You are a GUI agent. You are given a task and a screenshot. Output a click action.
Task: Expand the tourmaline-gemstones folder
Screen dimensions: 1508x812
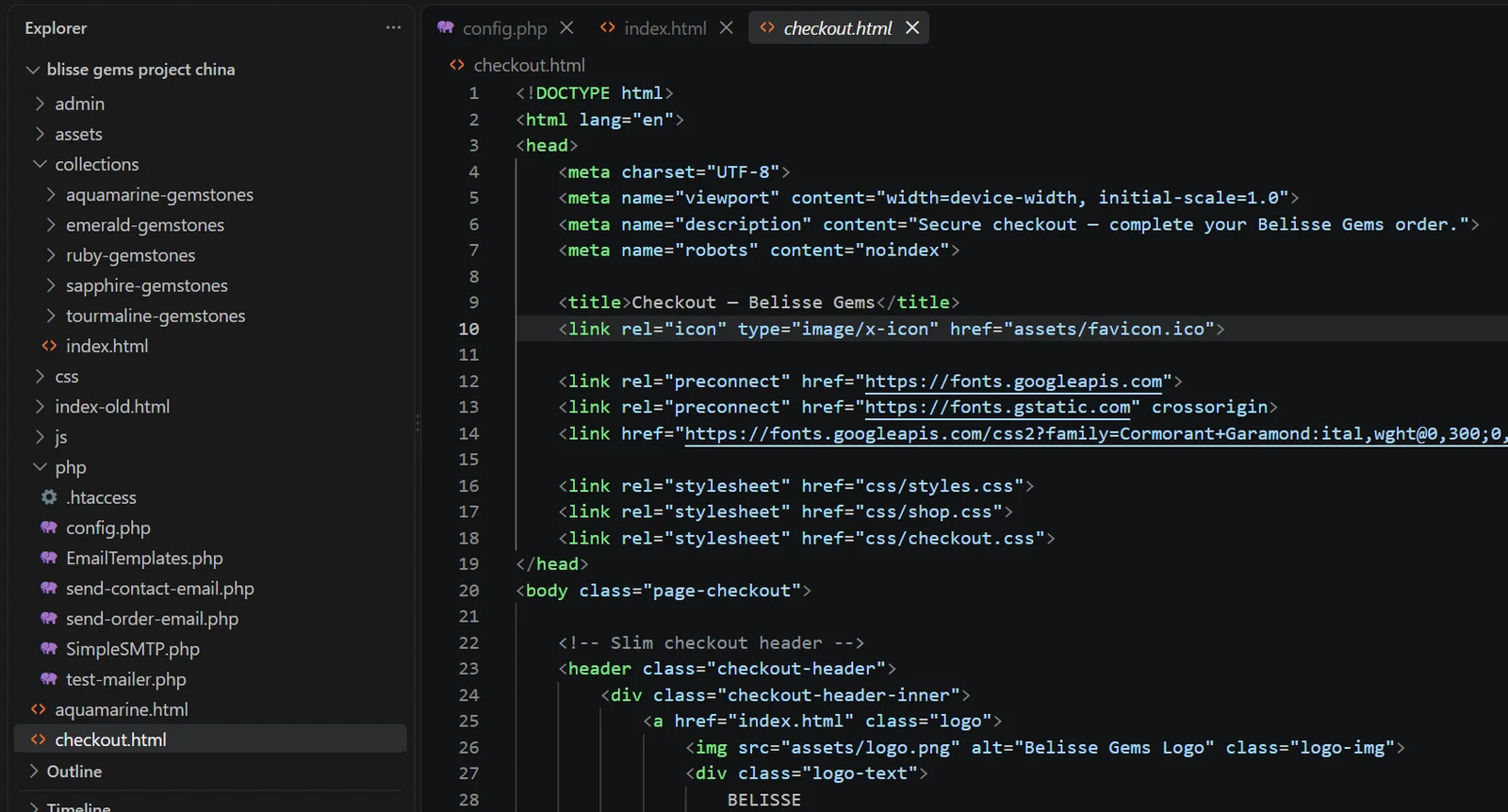51,316
